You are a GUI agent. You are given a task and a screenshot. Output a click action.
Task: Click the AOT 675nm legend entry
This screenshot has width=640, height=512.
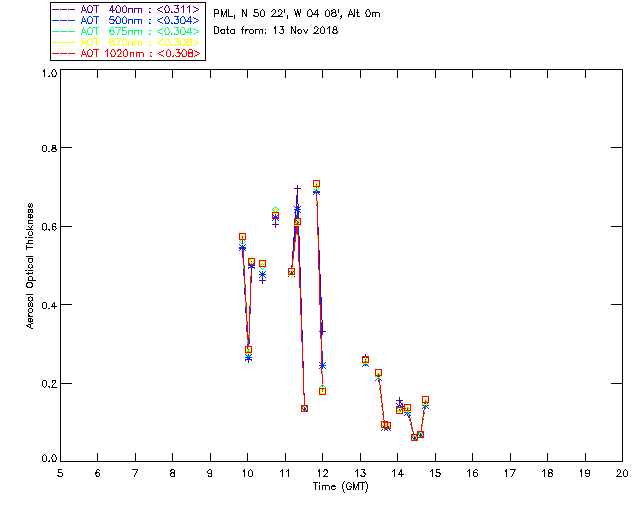coord(127,31)
